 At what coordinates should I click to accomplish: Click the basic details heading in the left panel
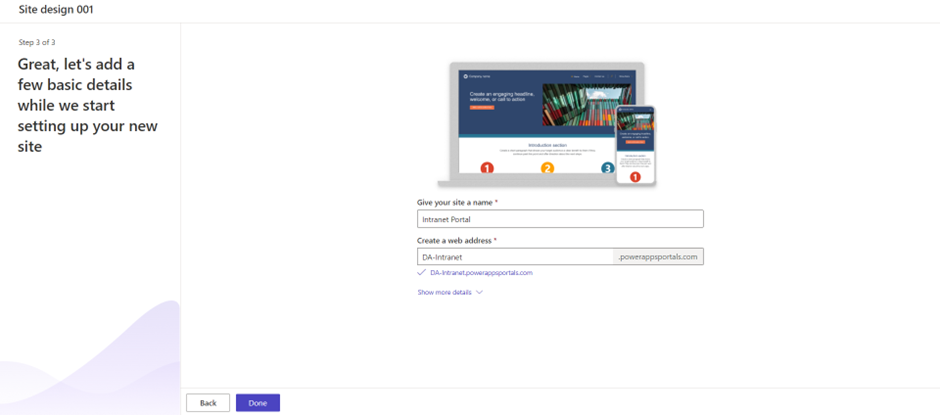[x=88, y=105]
